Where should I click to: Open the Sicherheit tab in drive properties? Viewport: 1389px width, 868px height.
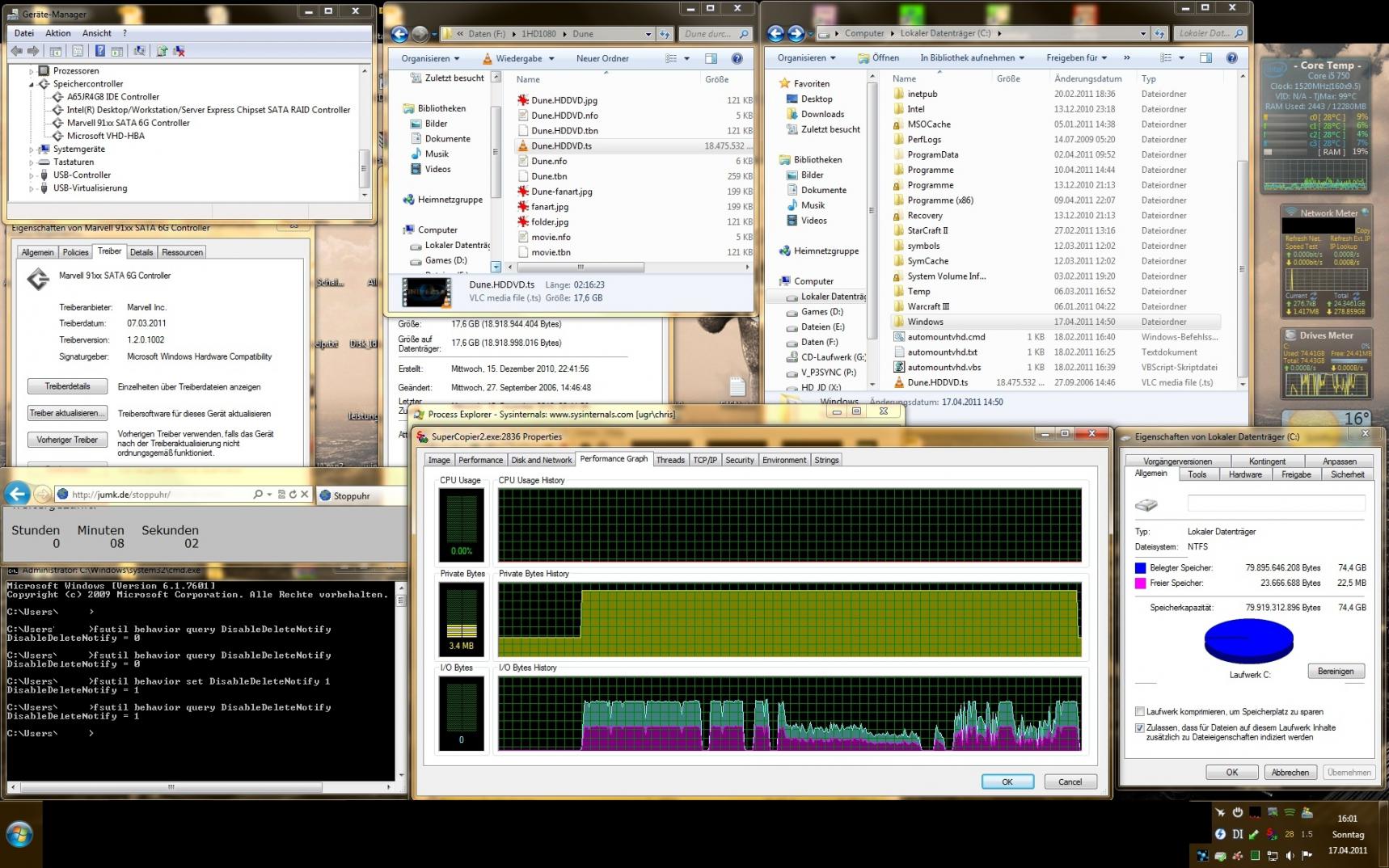point(1347,474)
